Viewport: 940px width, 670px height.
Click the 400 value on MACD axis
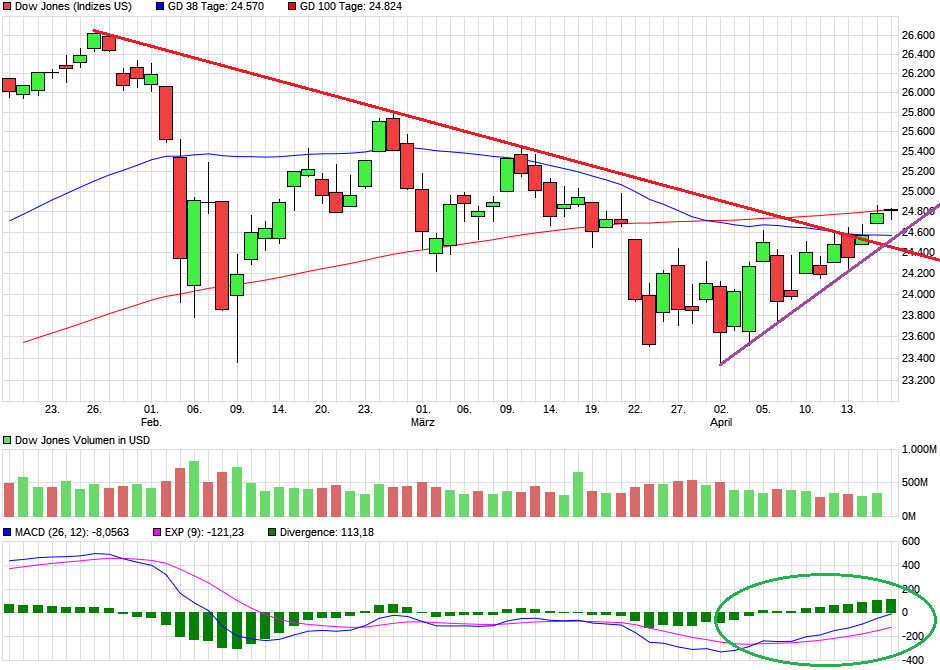click(910, 565)
